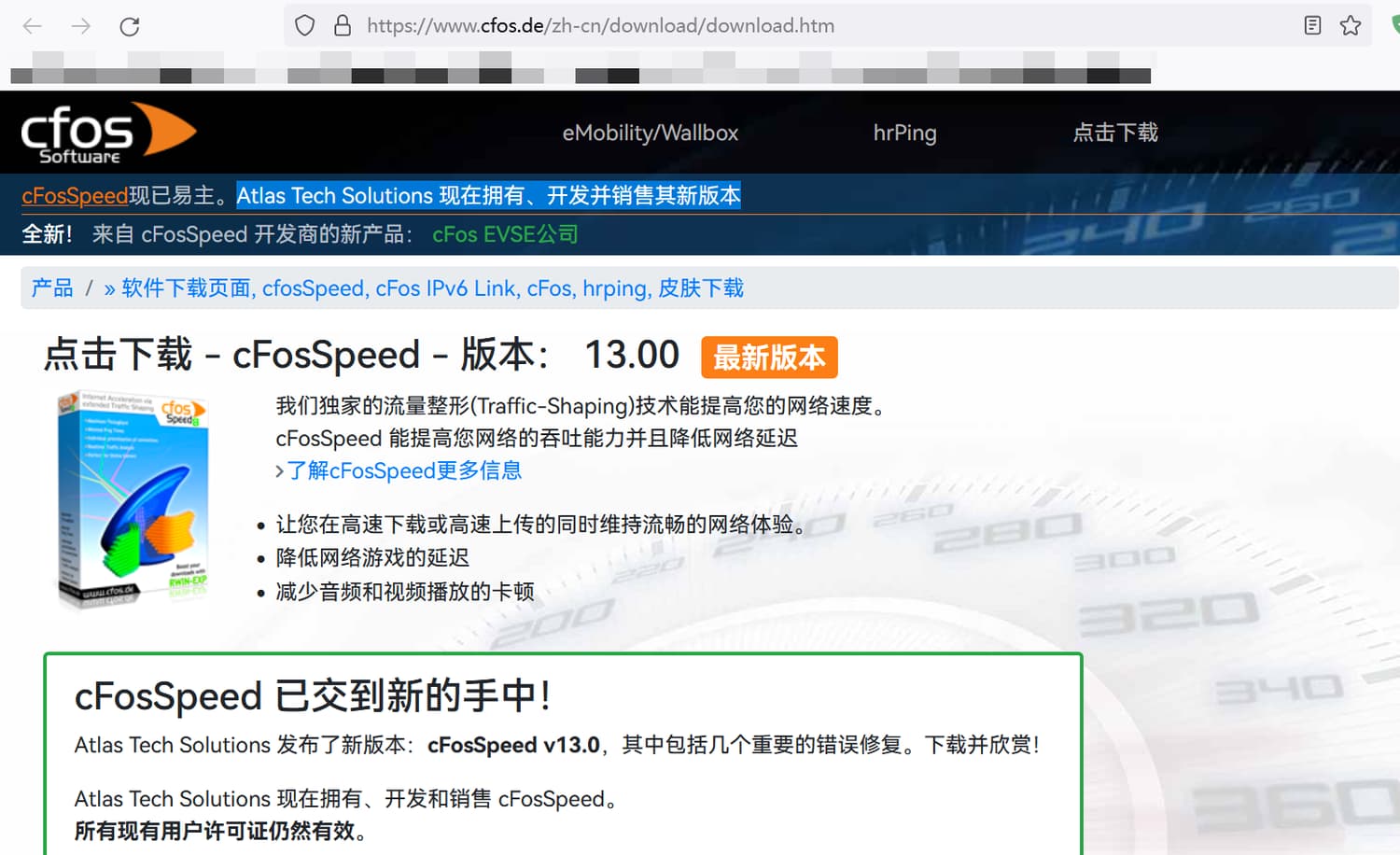
Task: Click the browser forward arrow
Action: tap(81, 26)
